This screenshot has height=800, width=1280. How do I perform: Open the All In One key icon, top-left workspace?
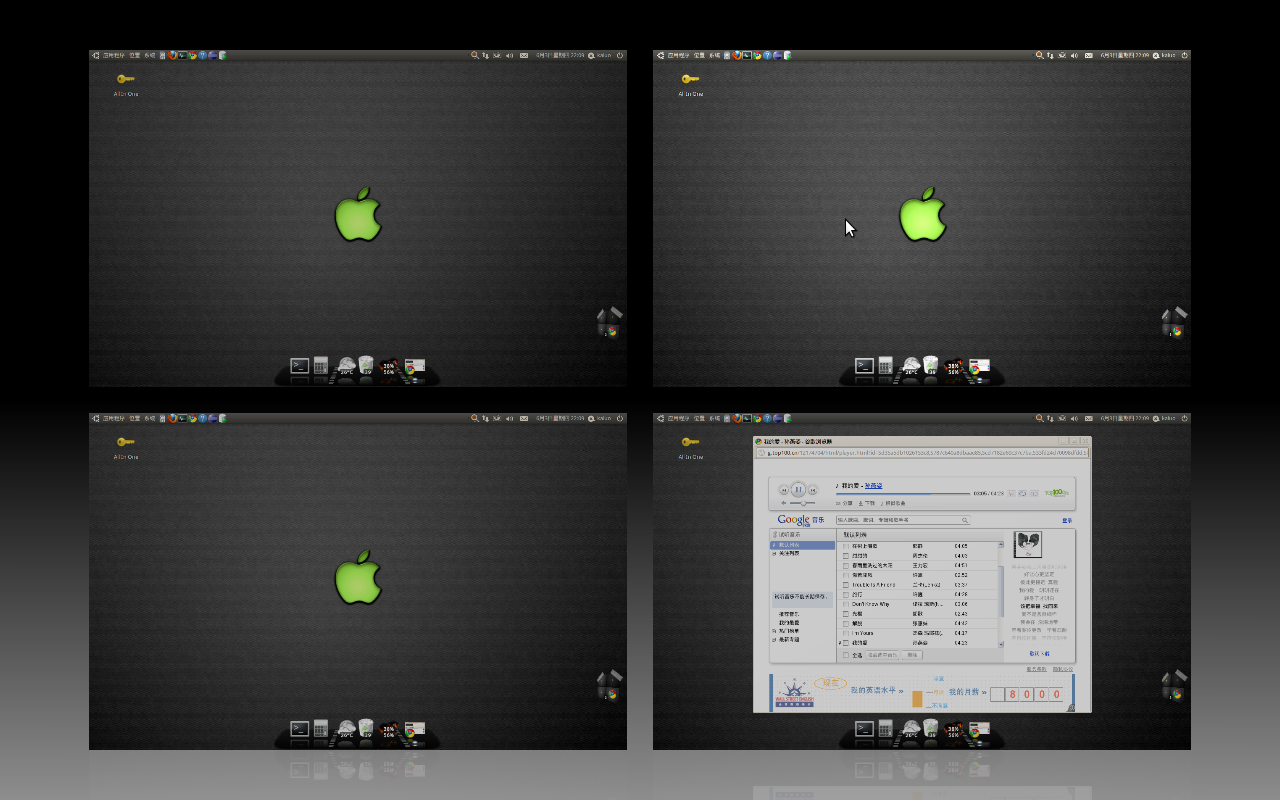(x=125, y=78)
